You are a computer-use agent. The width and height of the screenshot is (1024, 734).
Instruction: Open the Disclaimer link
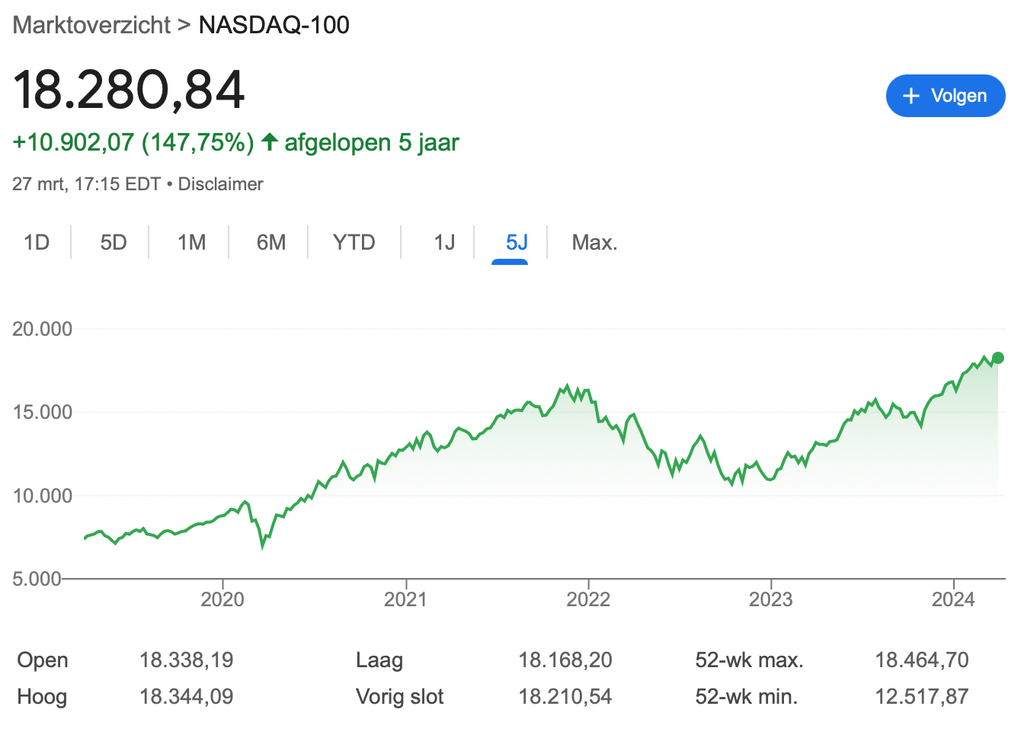click(x=221, y=184)
